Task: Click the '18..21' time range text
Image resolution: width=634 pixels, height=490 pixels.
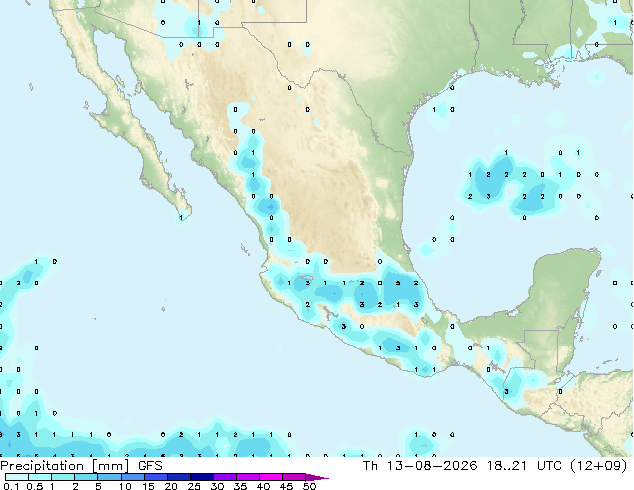Action: pos(507,466)
